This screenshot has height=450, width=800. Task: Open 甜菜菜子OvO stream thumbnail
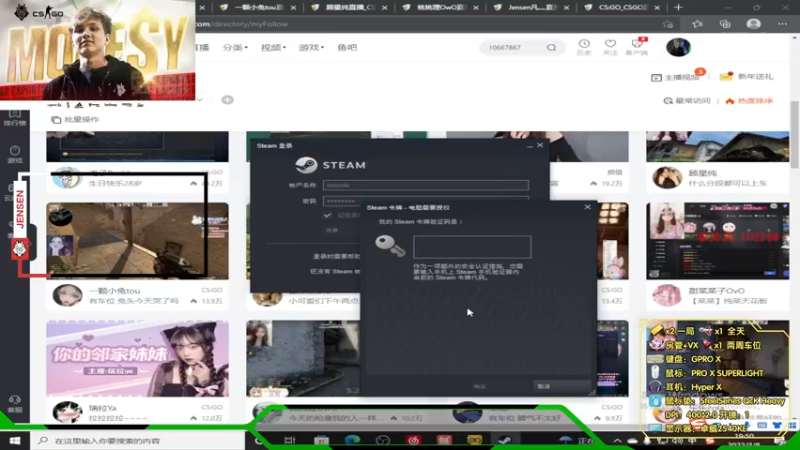[x=717, y=241]
